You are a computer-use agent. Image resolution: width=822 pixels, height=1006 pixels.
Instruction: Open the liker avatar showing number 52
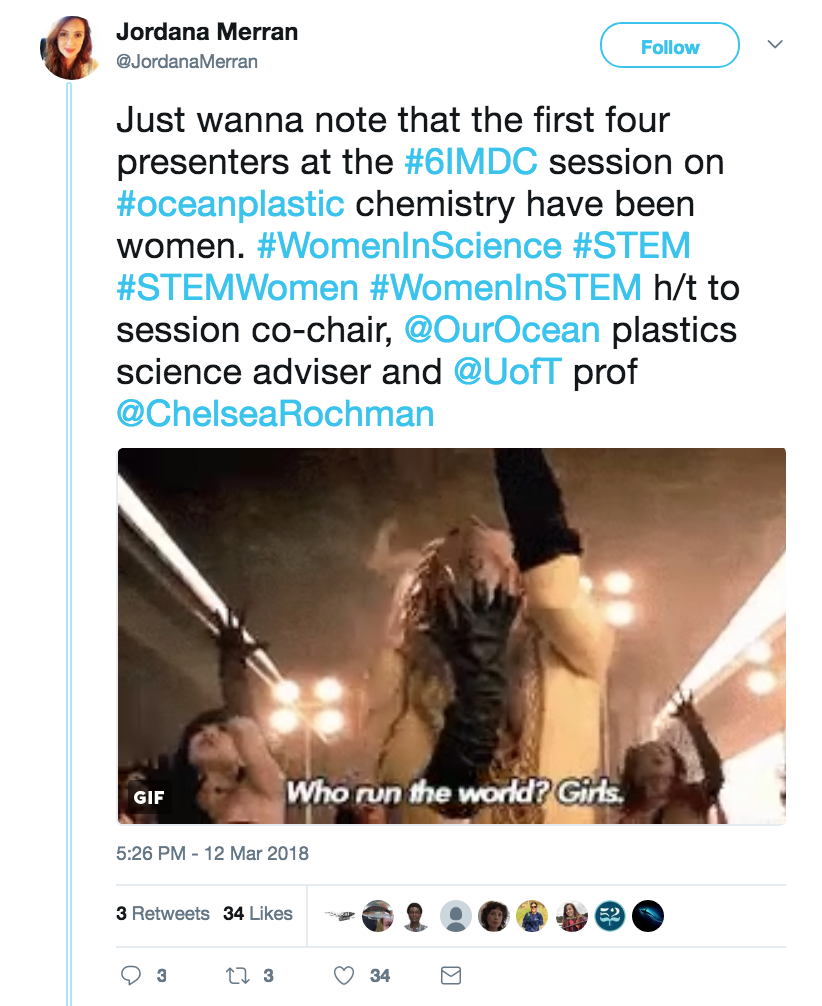tap(610, 915)
